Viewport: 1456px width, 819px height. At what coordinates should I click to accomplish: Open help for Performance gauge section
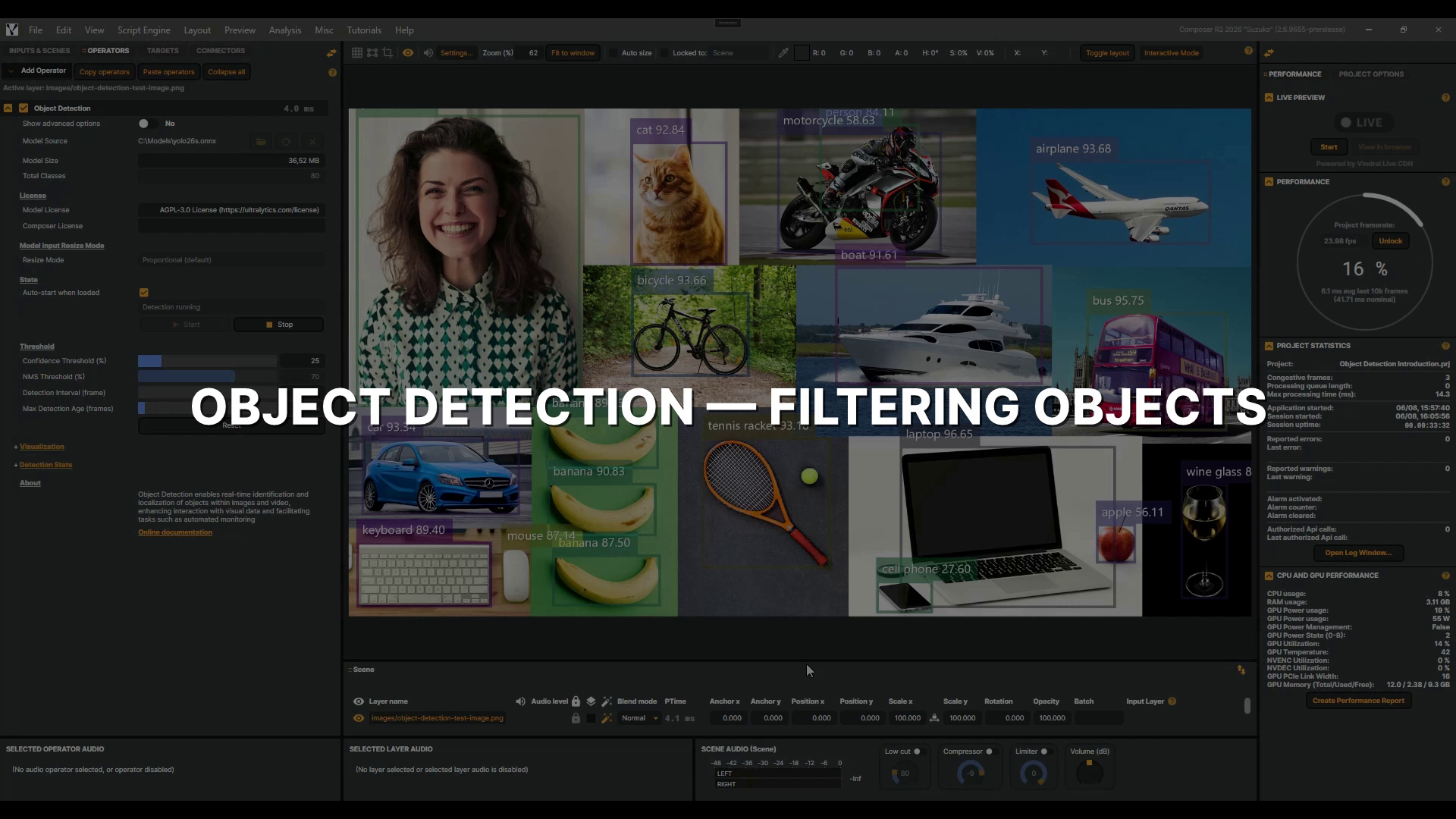click(1445, 182)
